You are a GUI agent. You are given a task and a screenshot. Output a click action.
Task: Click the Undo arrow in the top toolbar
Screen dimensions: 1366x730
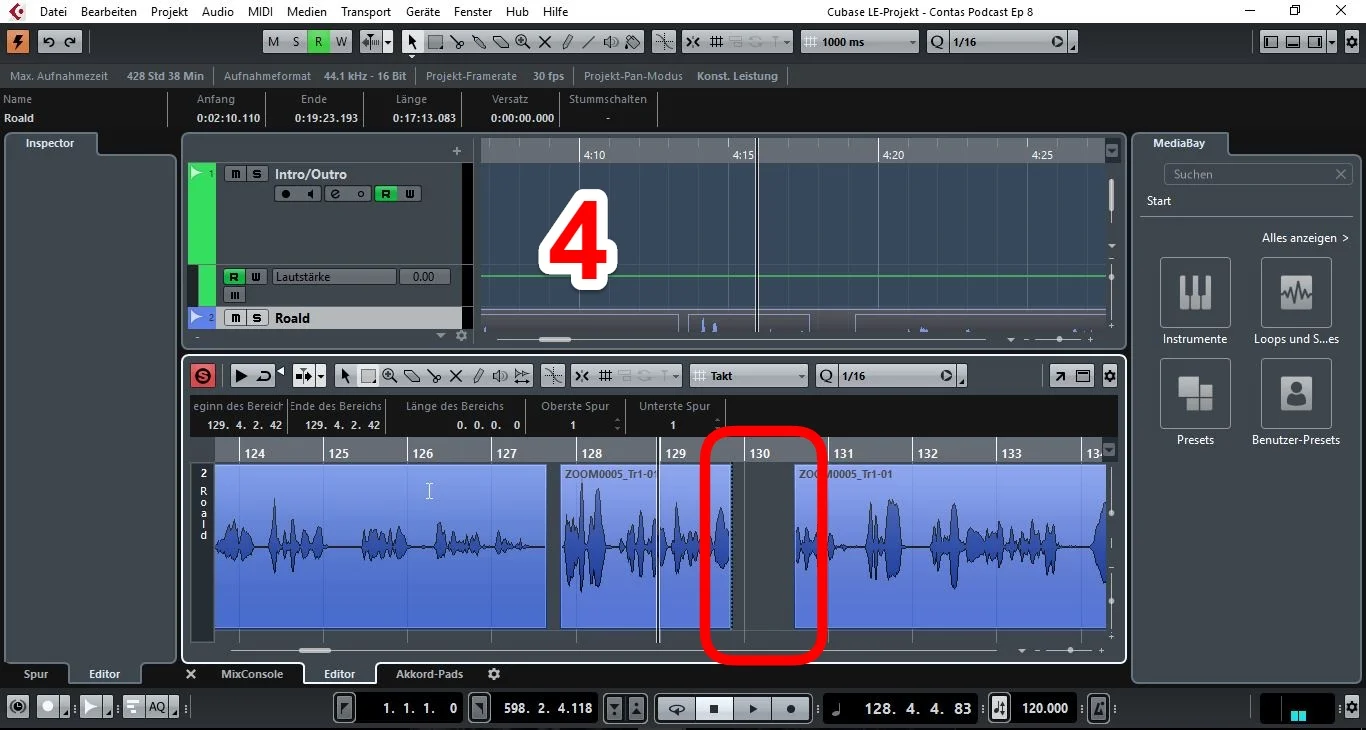pos(48,42)
